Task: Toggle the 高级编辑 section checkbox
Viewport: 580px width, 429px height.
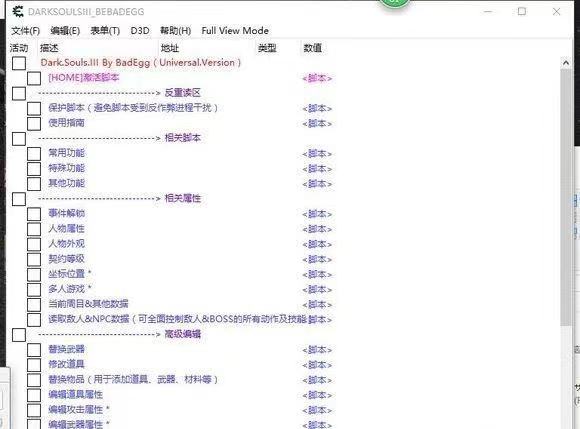Action: pos(19,335)
